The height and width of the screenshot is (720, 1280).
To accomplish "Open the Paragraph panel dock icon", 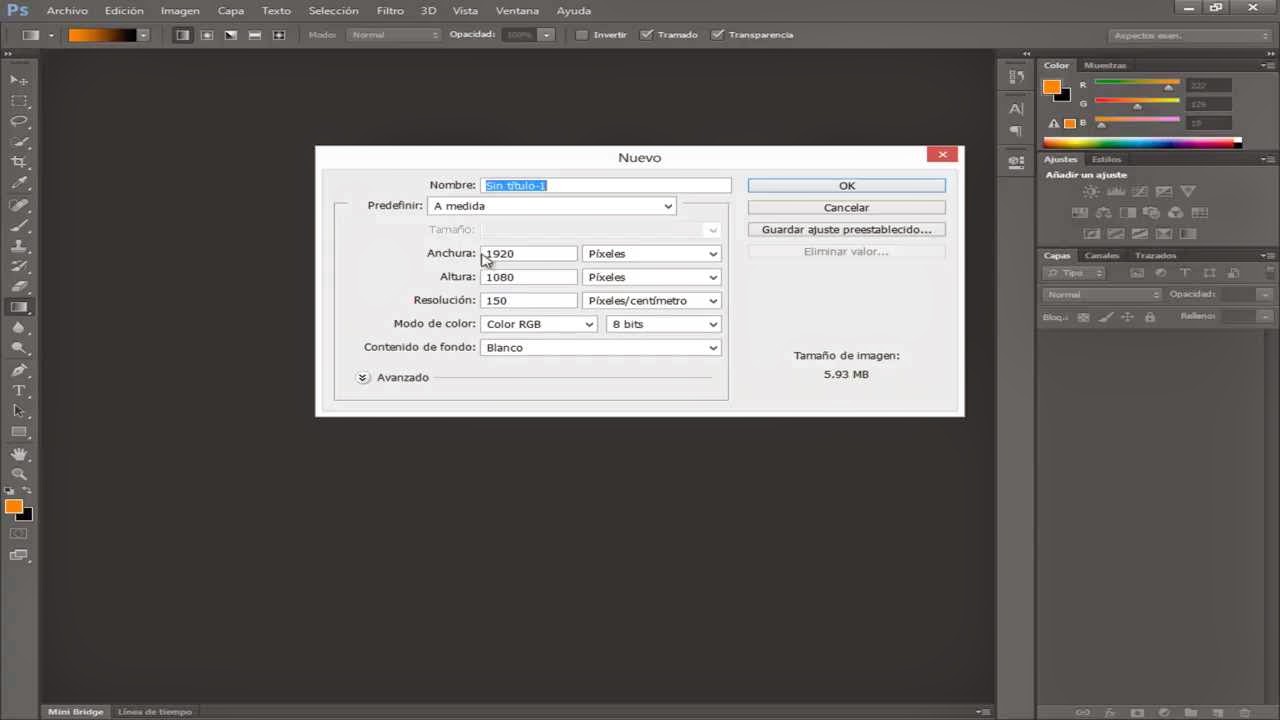I will pyautogui.click(x=1016, y=131).
